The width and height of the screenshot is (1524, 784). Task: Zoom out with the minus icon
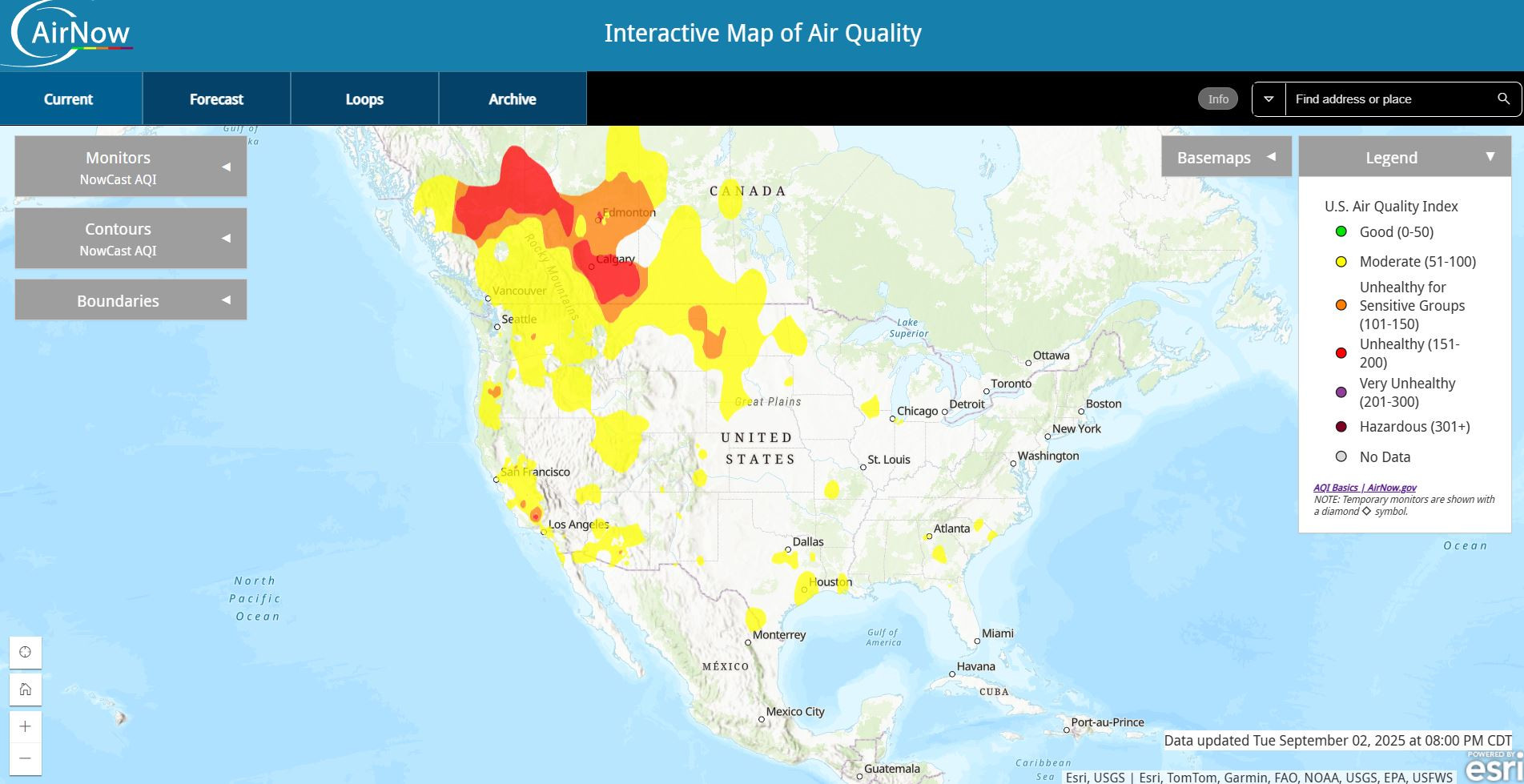click(x=25, y=758)
